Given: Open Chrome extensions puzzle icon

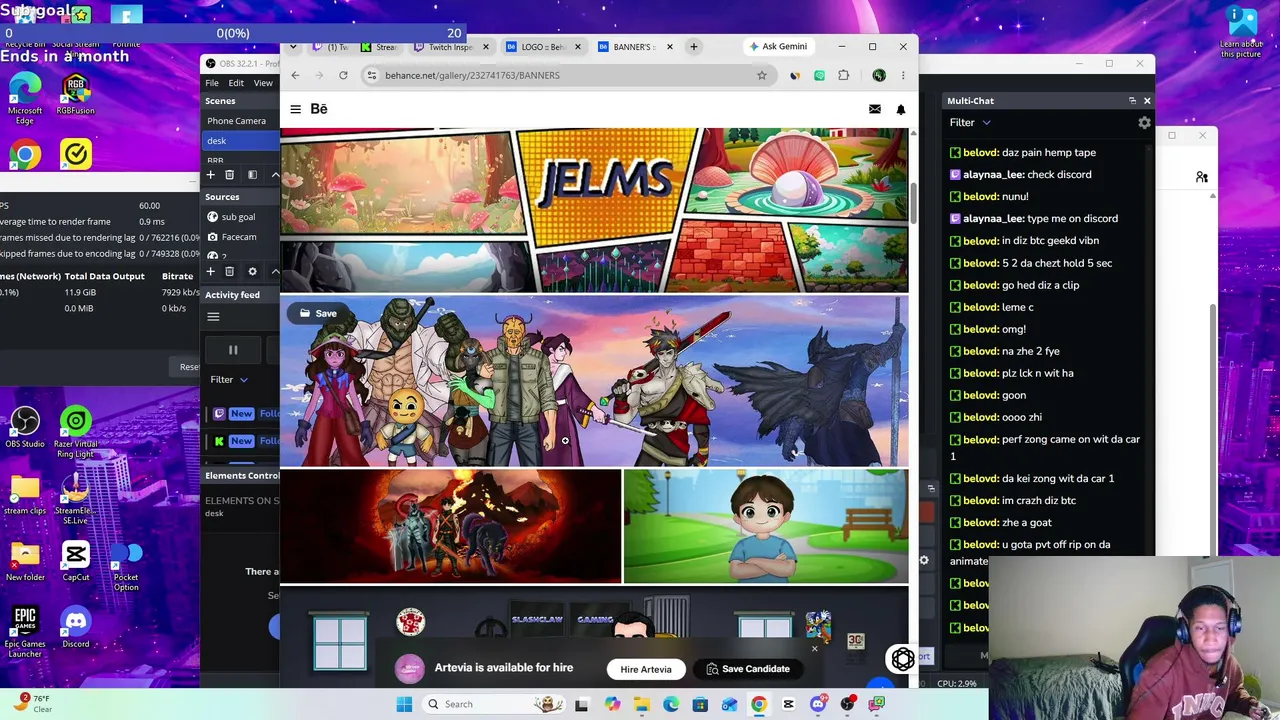Looking at the screenshot, I should (843, 75).
